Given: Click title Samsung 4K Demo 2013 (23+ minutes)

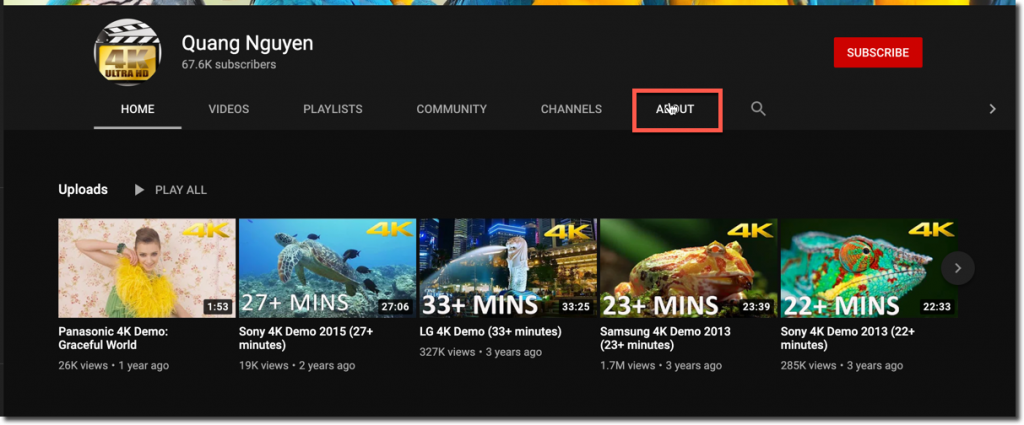Looking at the screenshot, I should click(x=665, y=338).
